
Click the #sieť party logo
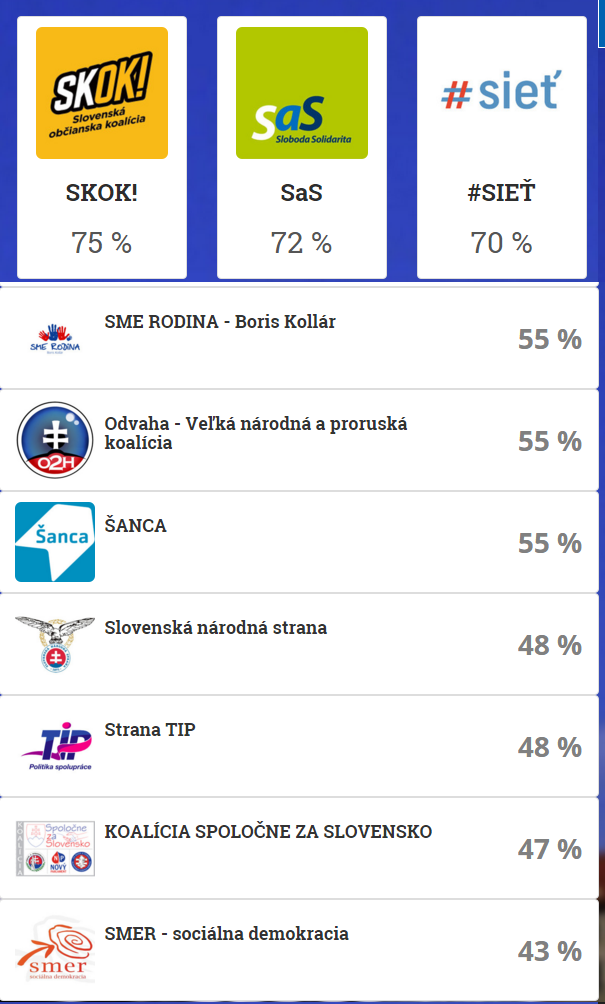coord(501,93)
